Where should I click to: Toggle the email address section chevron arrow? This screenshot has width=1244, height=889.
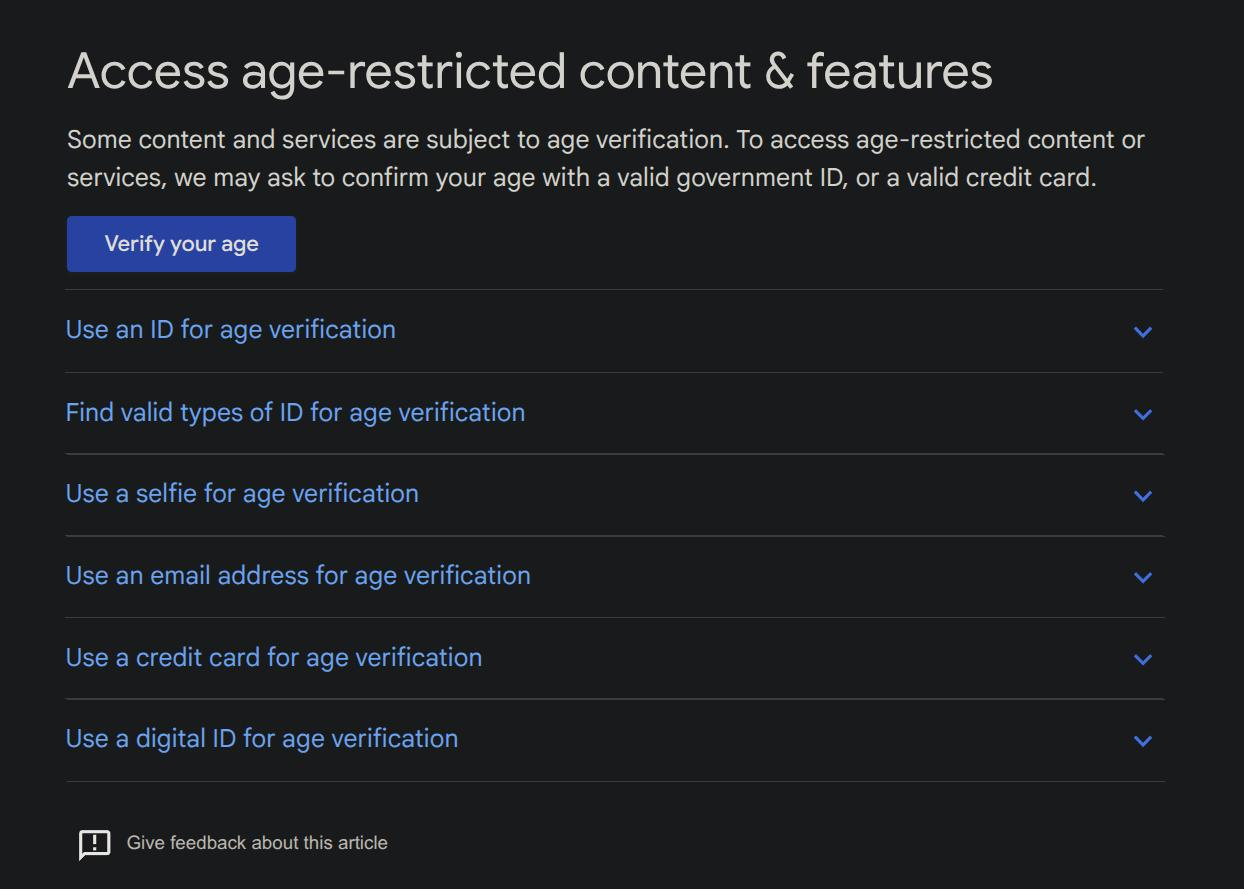(1142, 578)
